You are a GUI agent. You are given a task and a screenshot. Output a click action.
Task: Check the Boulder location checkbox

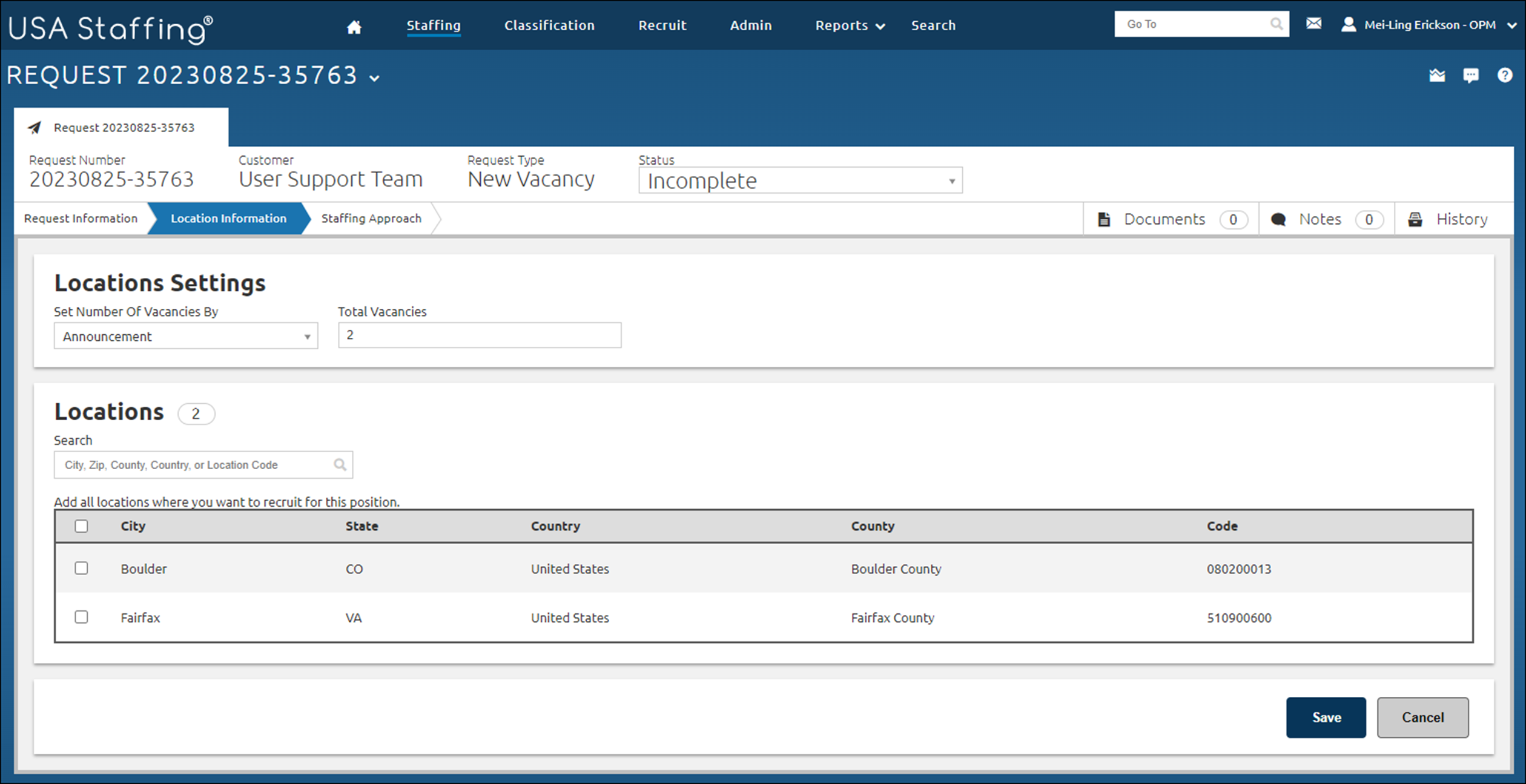pyautogui.click(x=81, y=568)
